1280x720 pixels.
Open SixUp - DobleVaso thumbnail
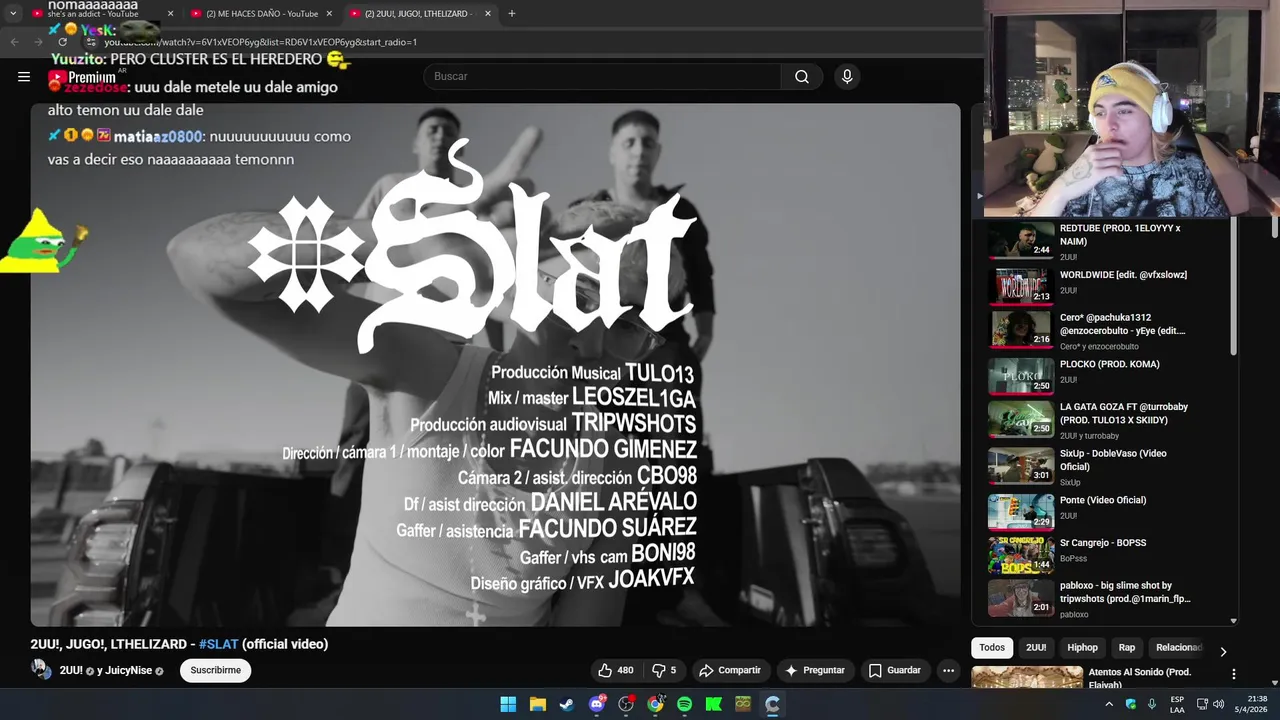[x=1021, y=465]
